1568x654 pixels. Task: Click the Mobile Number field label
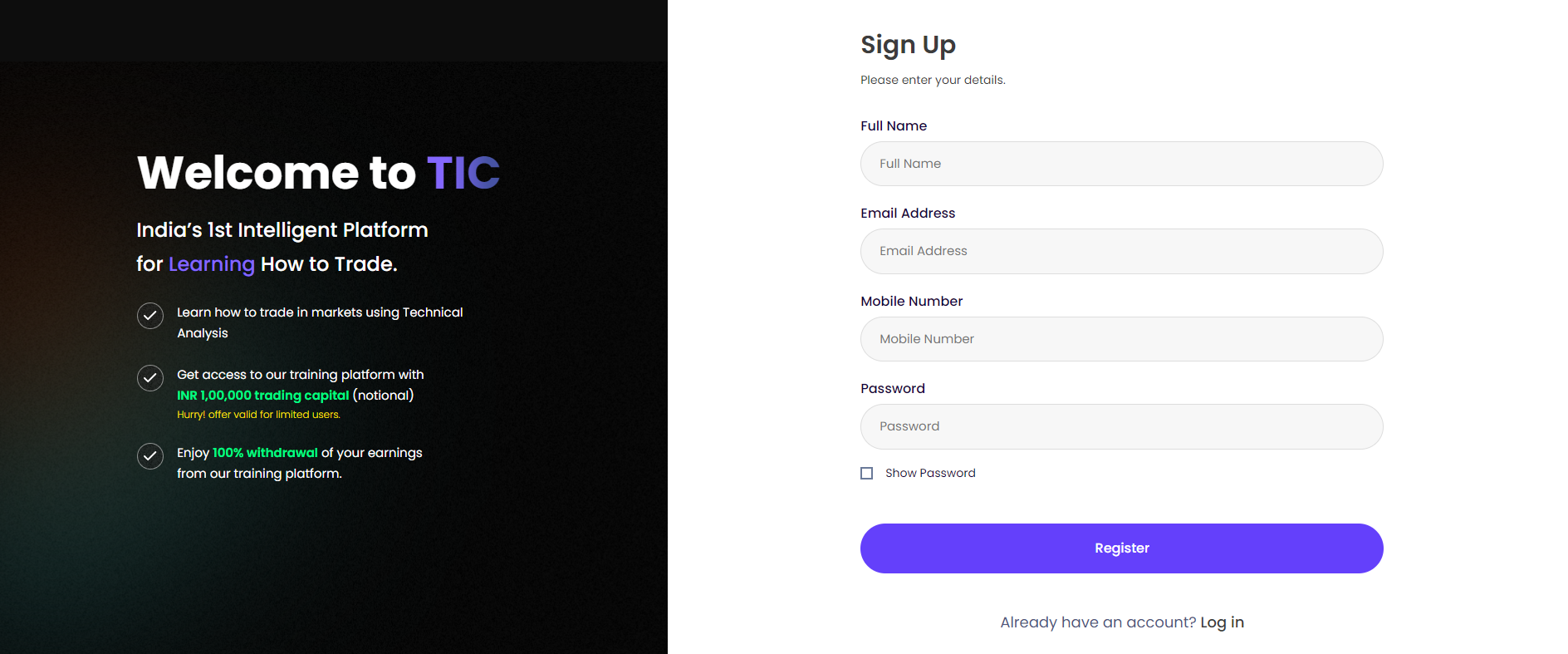[x=912, y=301]
